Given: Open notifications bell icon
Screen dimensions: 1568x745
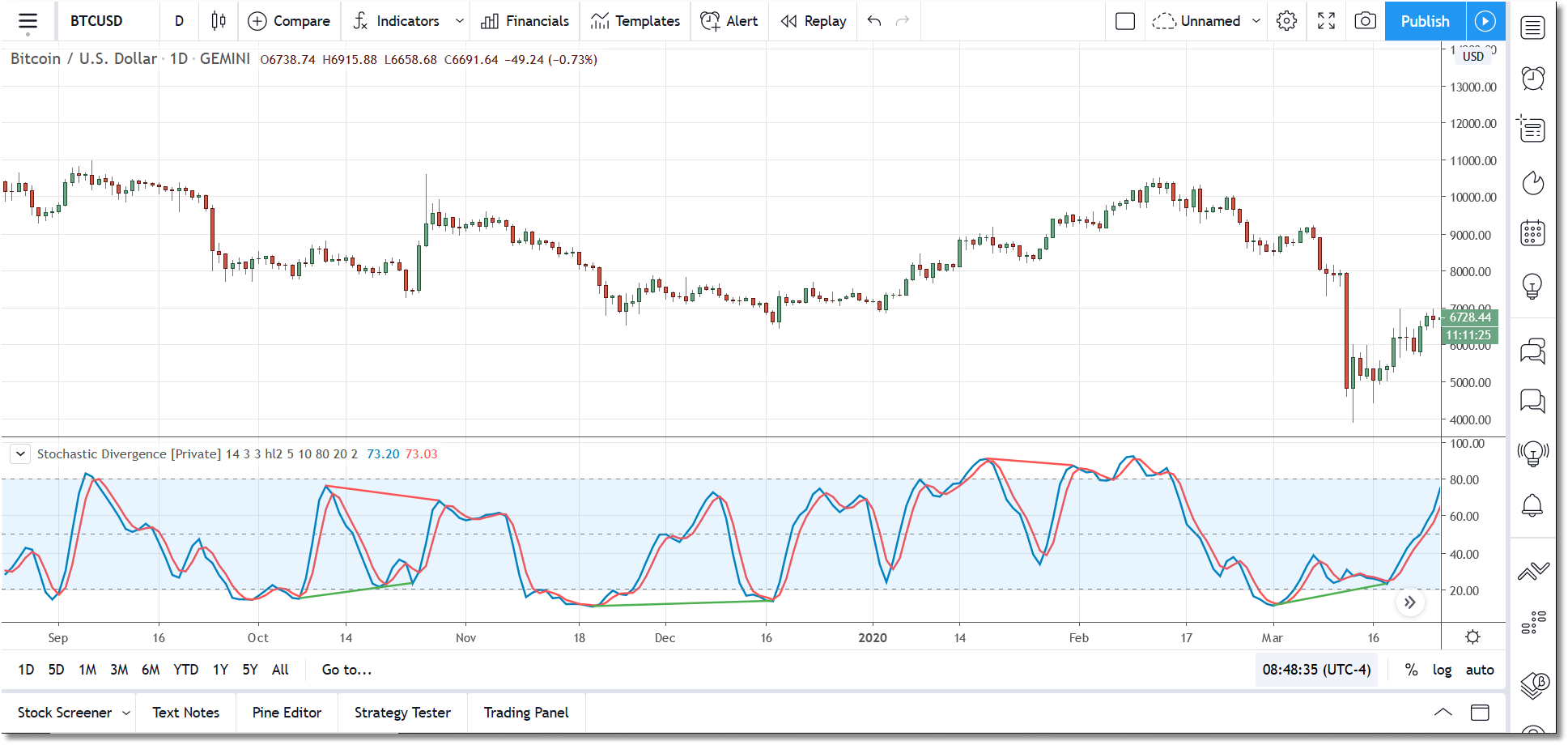Looking at the screenshot, I should (1532, 505).
